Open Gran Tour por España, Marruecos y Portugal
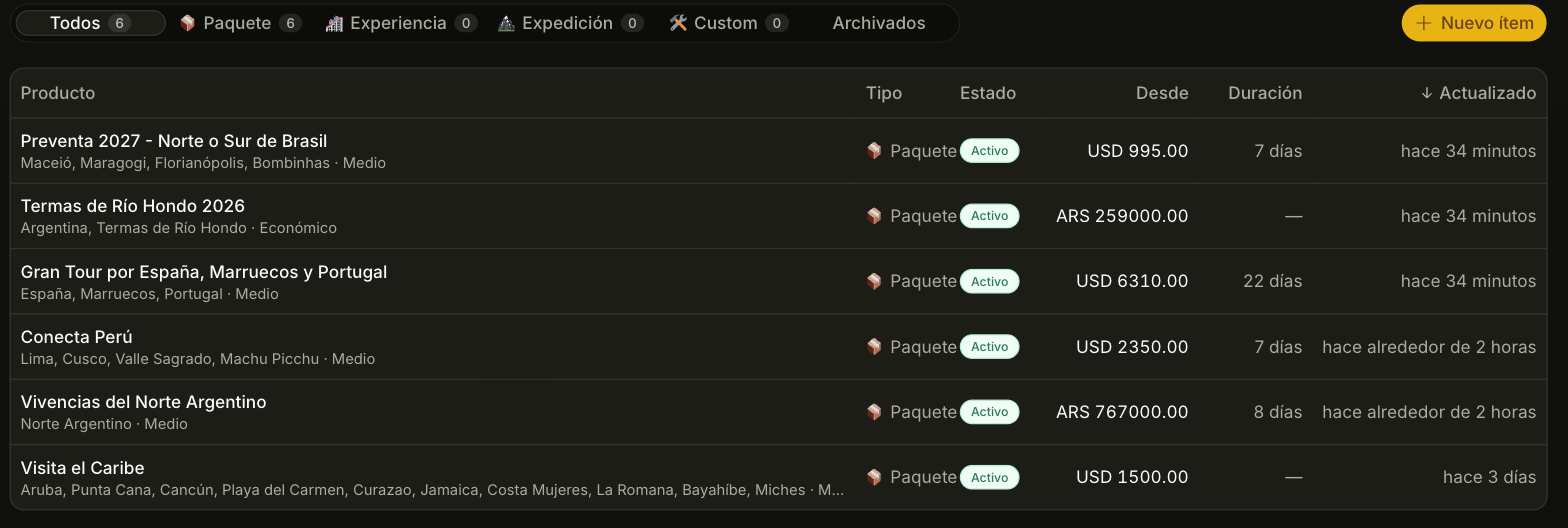The width and height of the screenshot is (1568, 528). 204,272
